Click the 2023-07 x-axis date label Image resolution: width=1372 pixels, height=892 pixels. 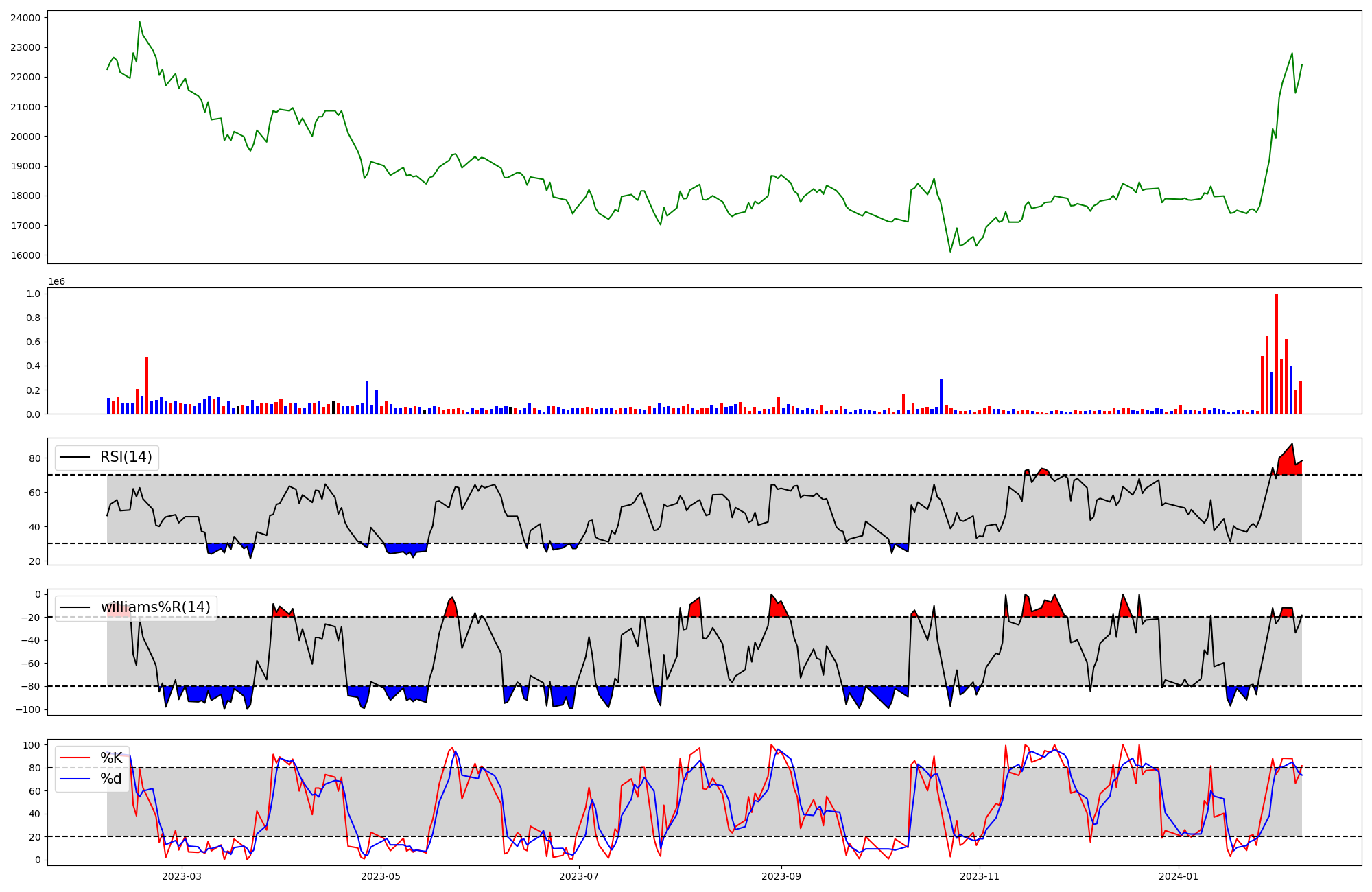579,876
